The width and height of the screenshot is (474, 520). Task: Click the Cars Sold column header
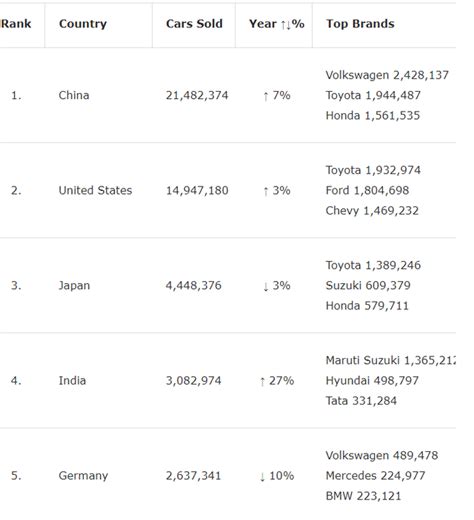[194, 24]
